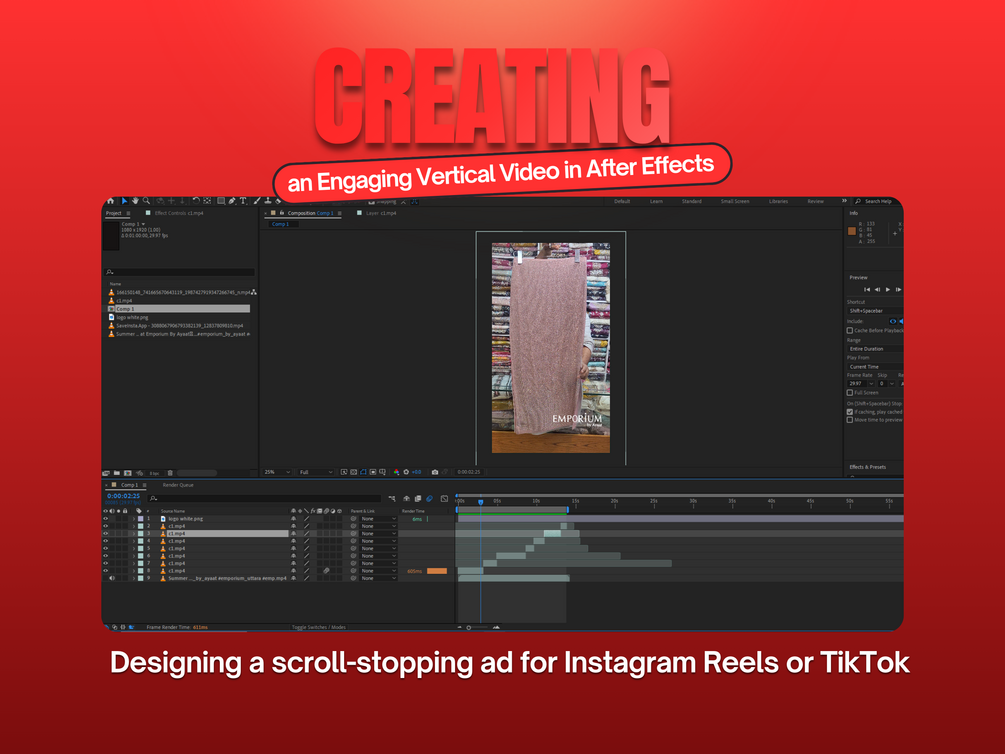This screenshot has height=754, width=1005.
Task: Click the Preview panel play button
Action: (888, 290)
